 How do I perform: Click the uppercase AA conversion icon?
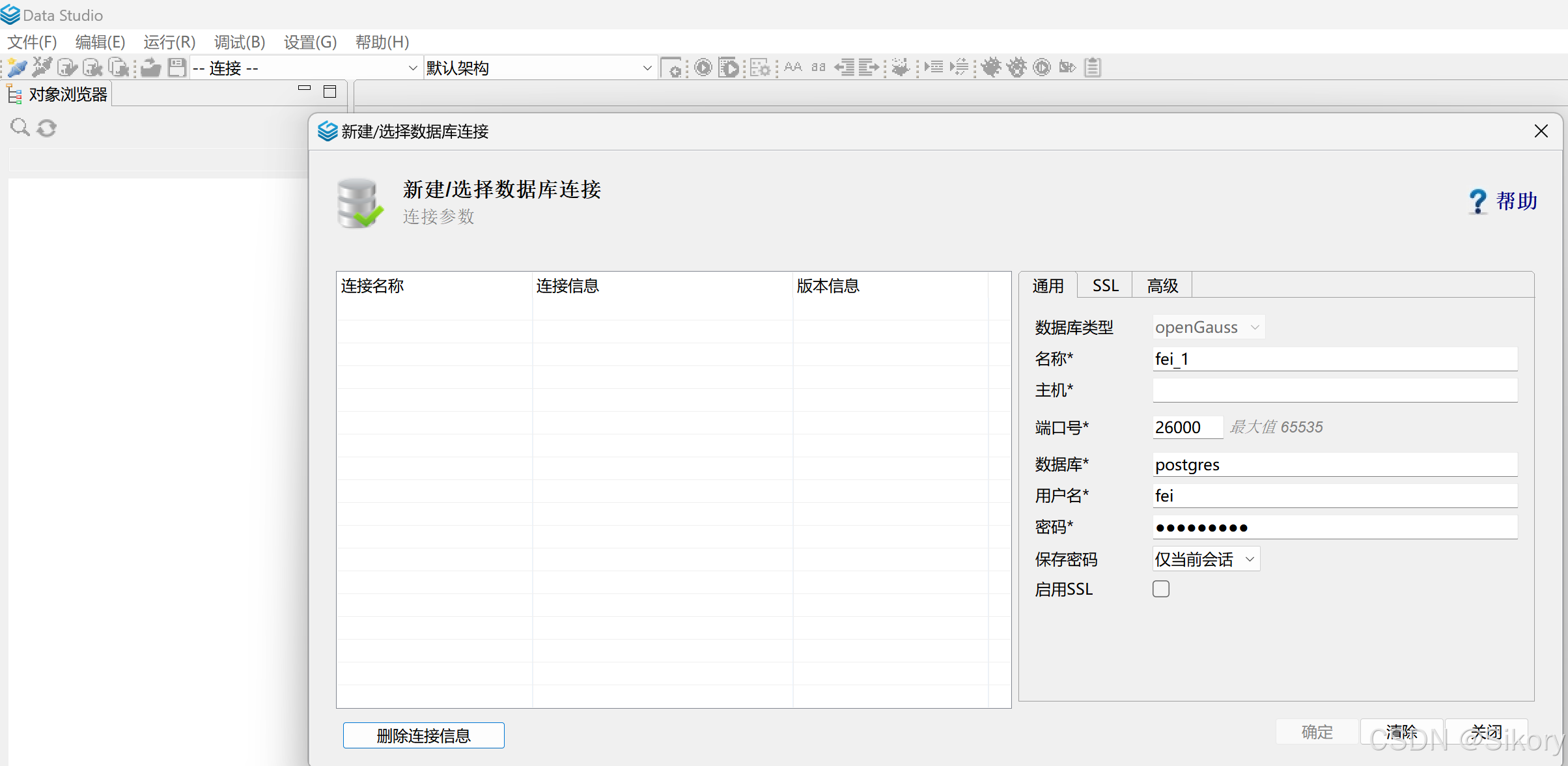coord(793,67)
